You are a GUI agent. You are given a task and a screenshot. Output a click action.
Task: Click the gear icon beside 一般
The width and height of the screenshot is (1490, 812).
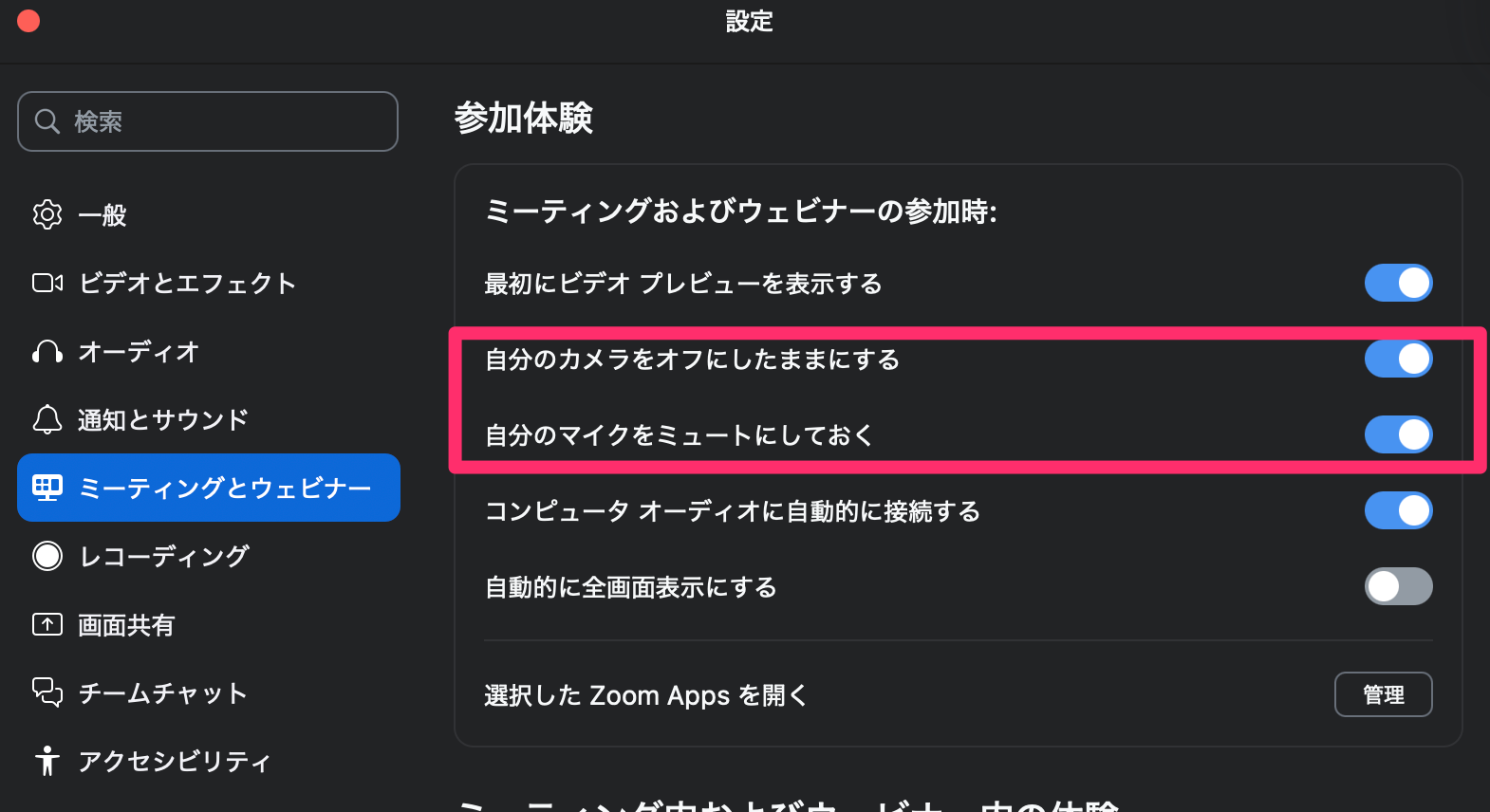(x=47, y=214)
